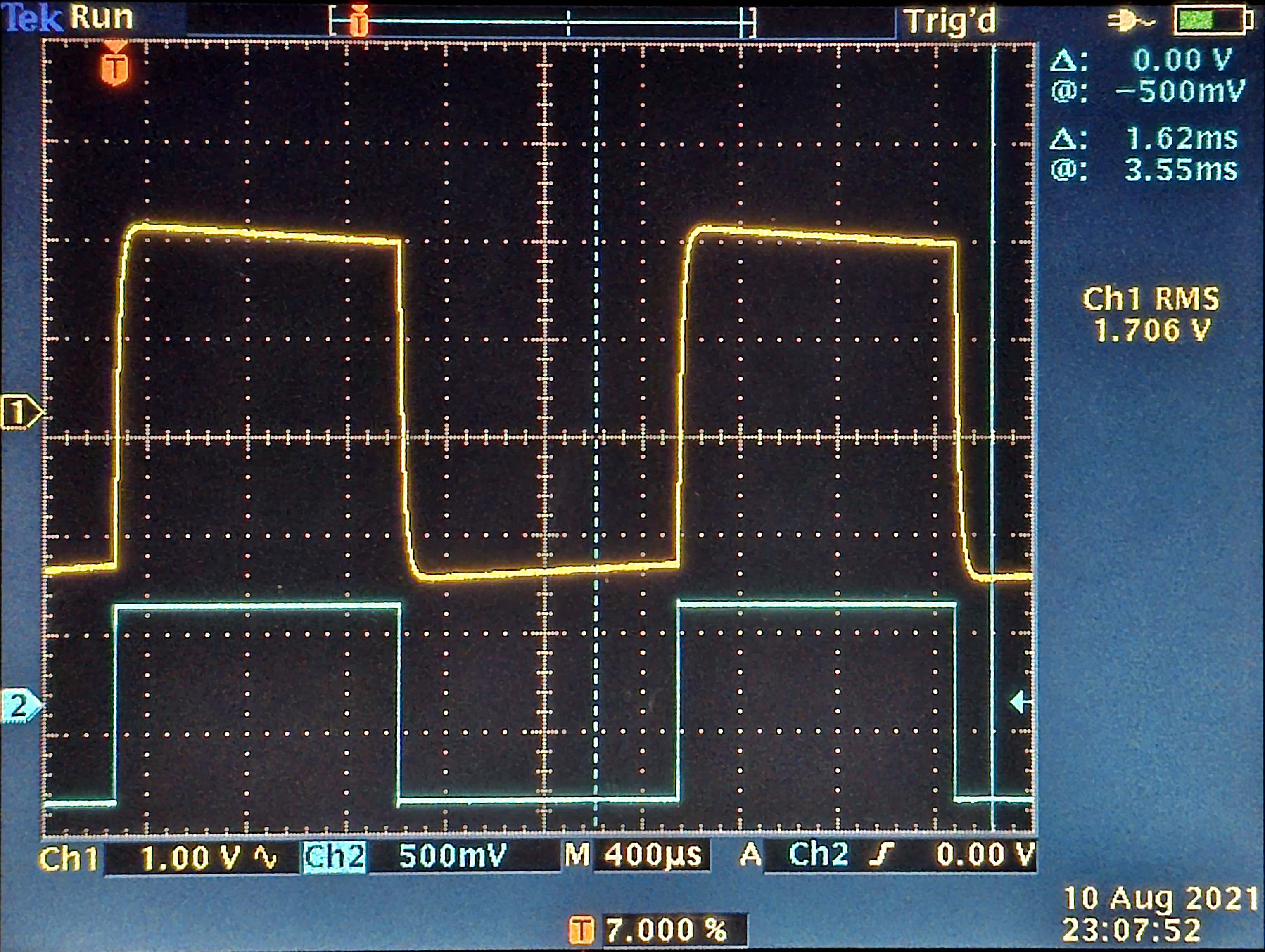Click the Ch1 AC coupling wave symbol

[x=266, y=857]
